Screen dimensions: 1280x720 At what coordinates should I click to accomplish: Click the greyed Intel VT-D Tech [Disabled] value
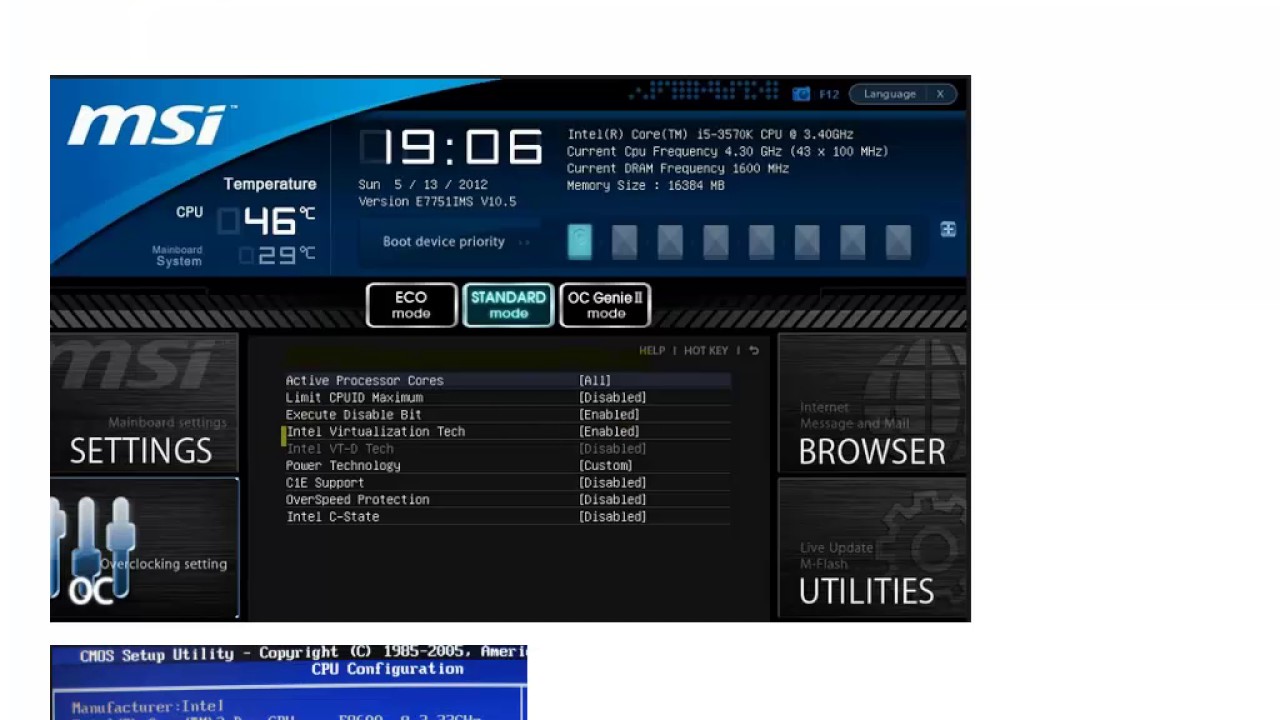click(613, 449)
